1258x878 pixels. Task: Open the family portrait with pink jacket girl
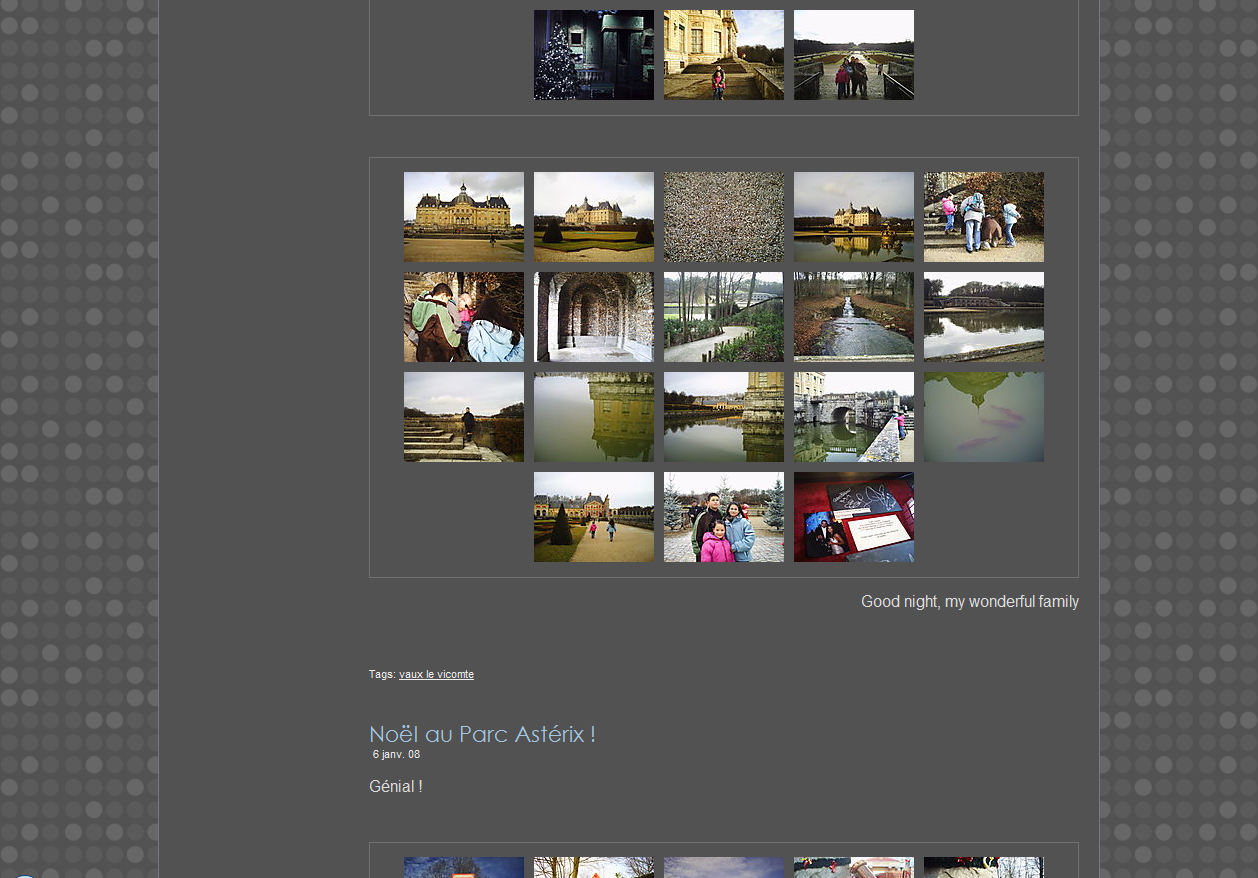pos(723,517)
